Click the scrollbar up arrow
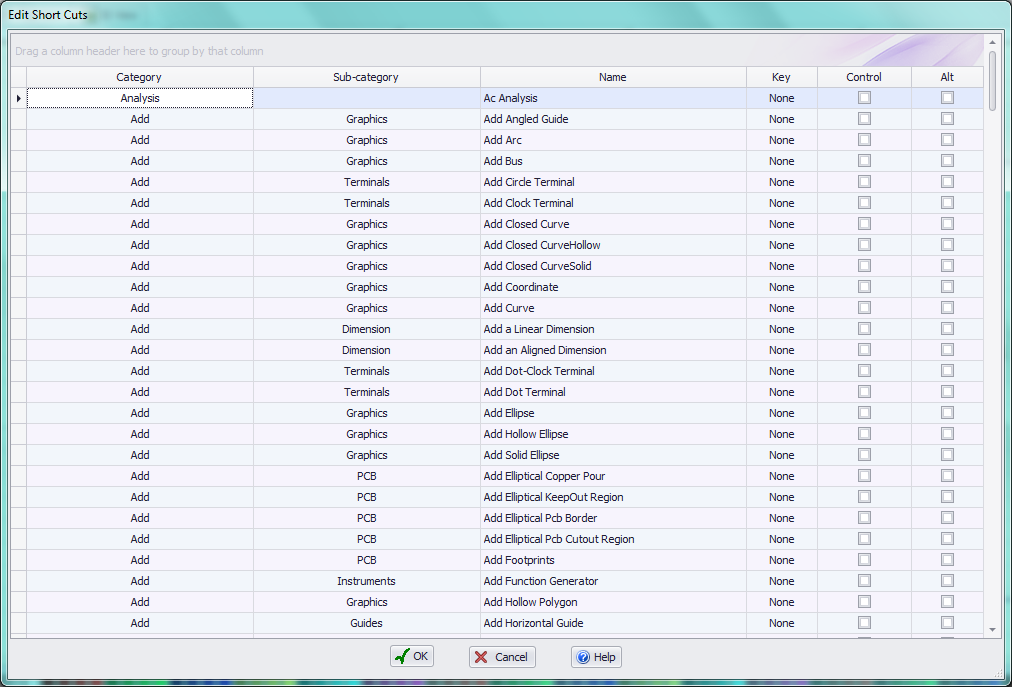Viewport: 1012px width, 687px height. pos(992,43)
